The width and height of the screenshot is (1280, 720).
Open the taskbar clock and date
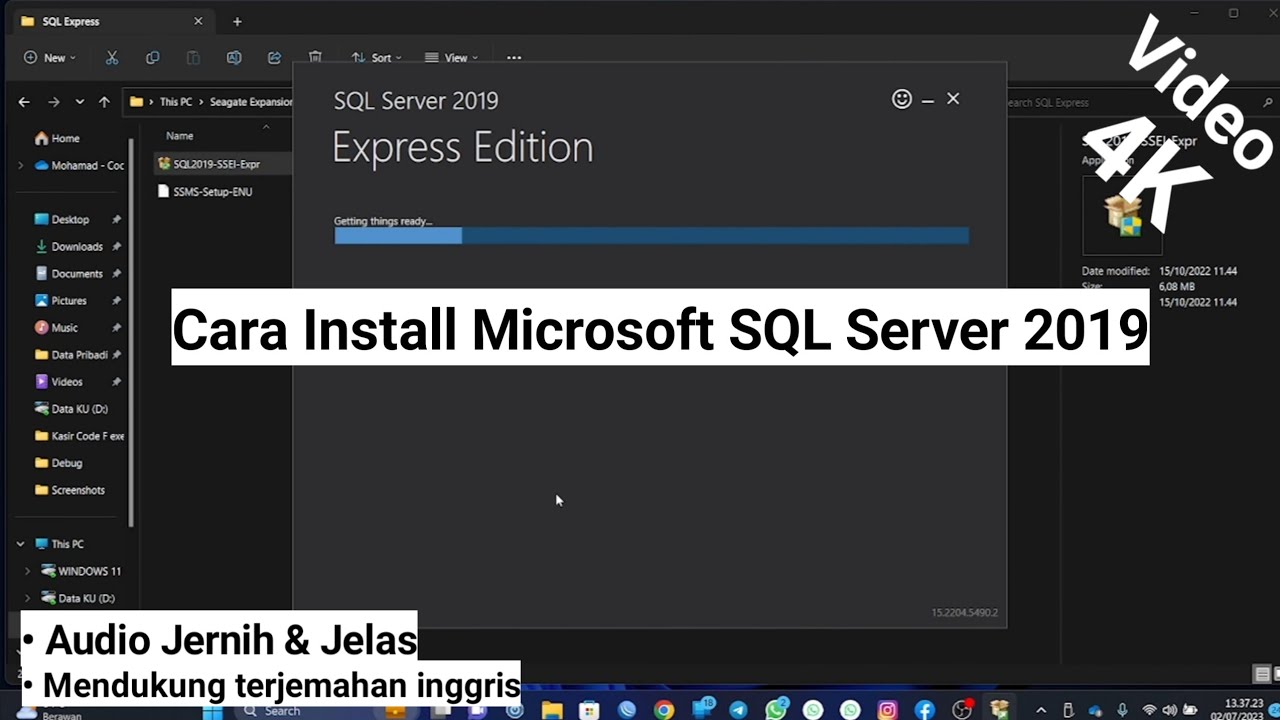(x=1236, y=711)
